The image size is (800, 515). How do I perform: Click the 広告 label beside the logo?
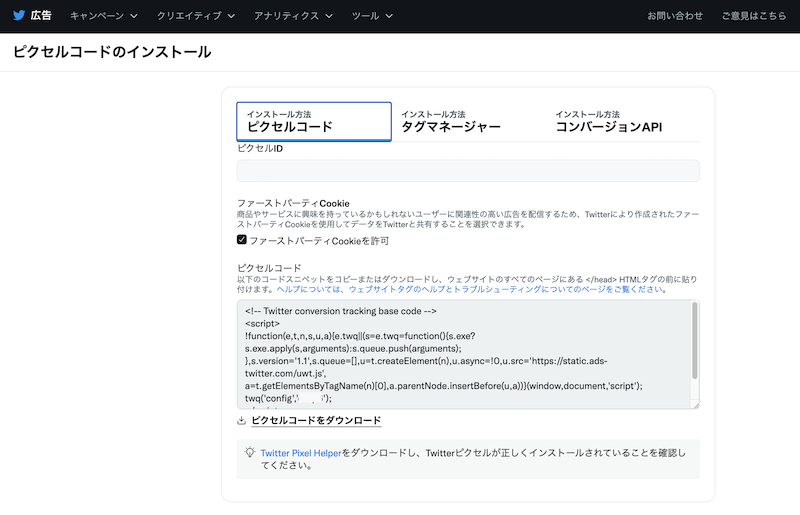point(41,15)
